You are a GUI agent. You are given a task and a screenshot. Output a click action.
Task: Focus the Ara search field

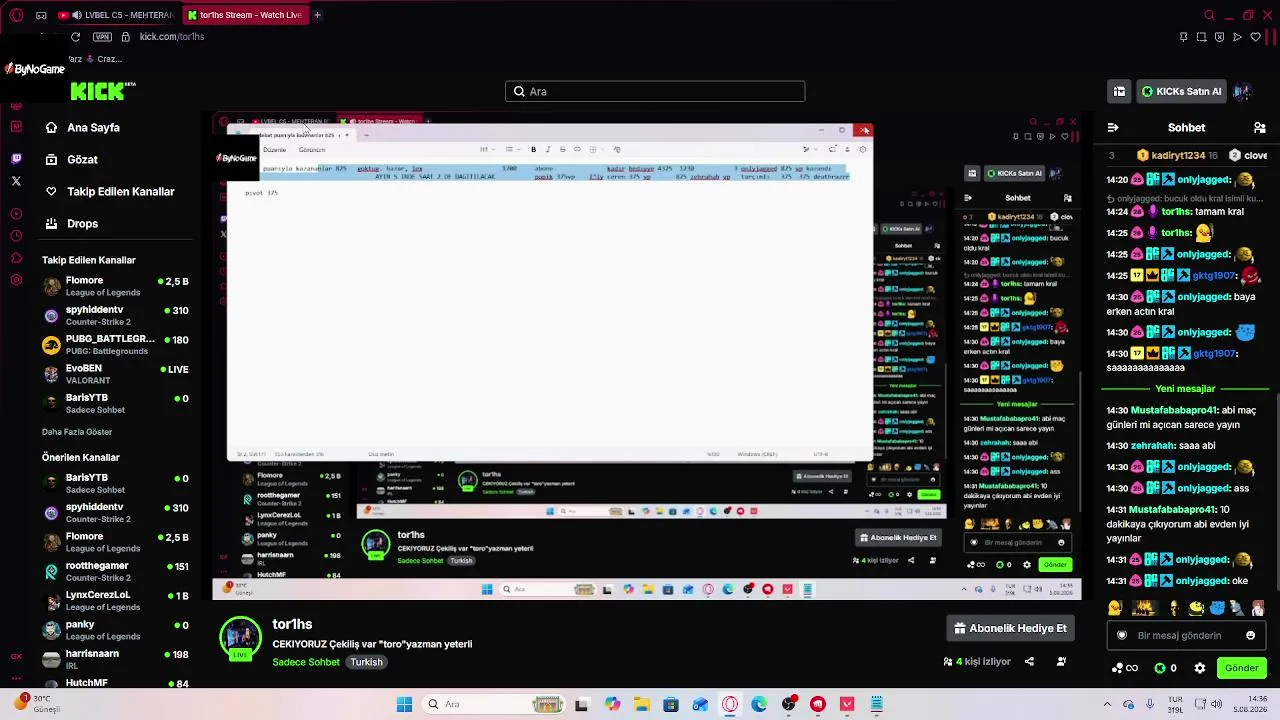655,91
